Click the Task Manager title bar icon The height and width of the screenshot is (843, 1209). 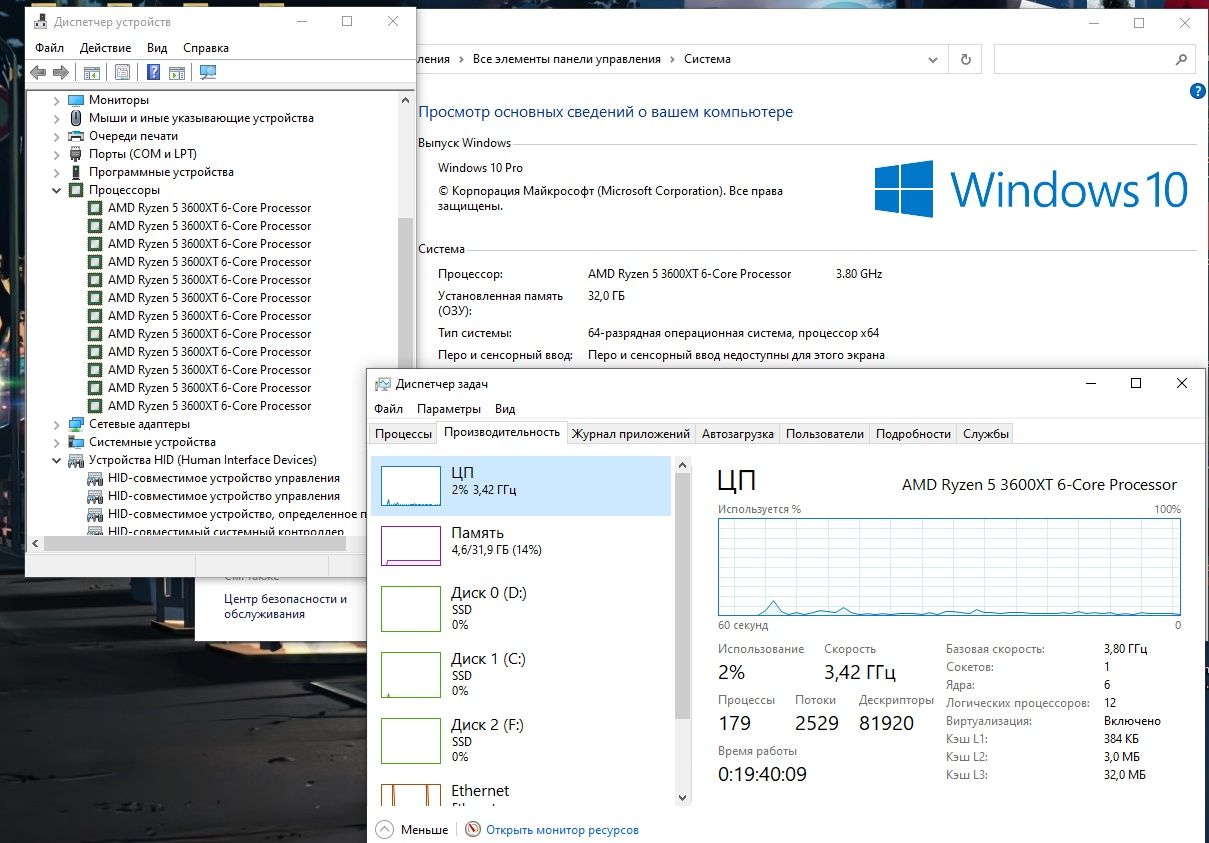383,384
